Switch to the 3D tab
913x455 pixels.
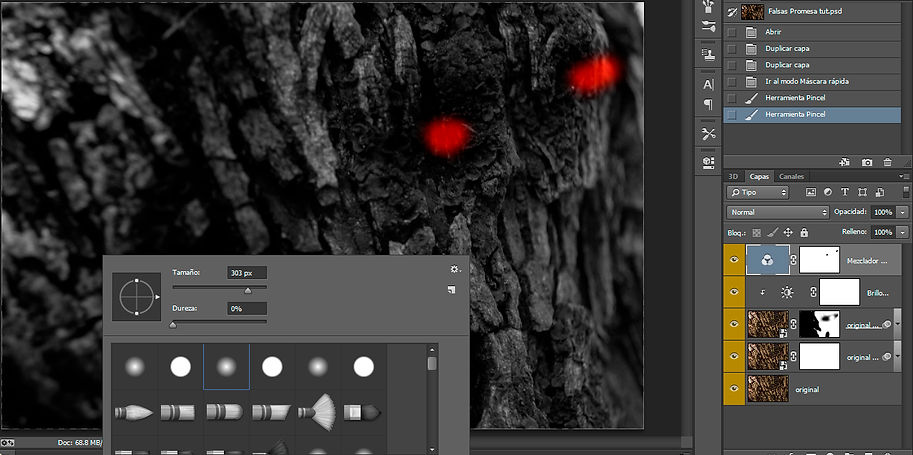pyautogui.click(x=734, y=177)
